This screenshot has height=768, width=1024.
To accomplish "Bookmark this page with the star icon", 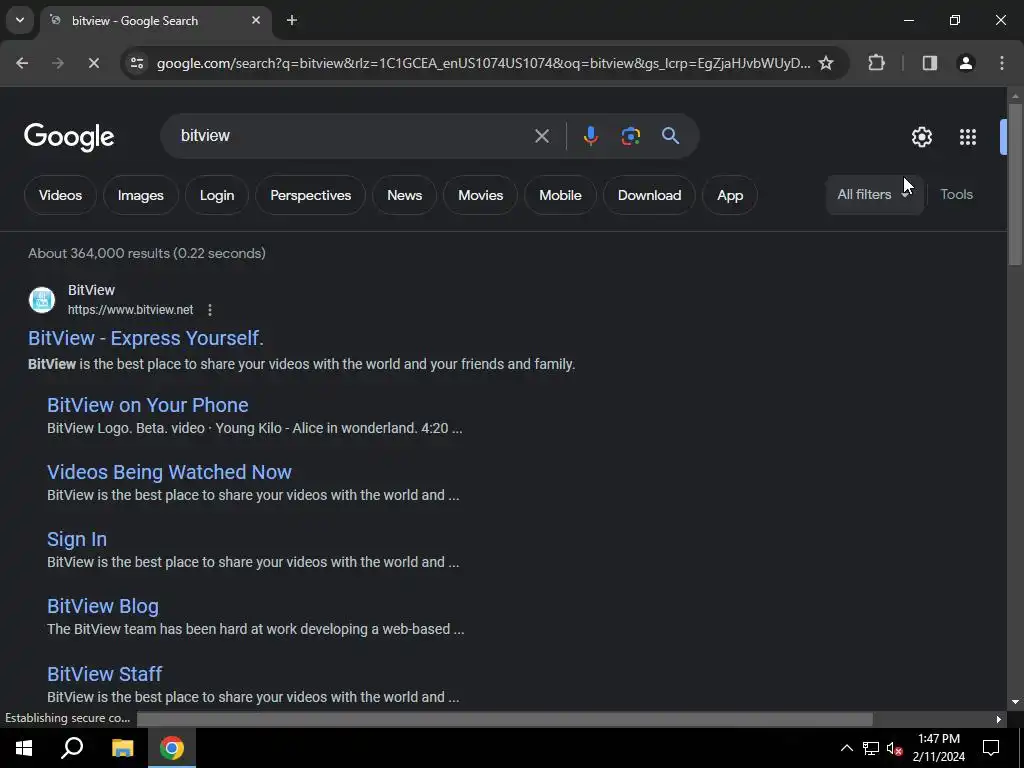I will (x=826, y=63).
